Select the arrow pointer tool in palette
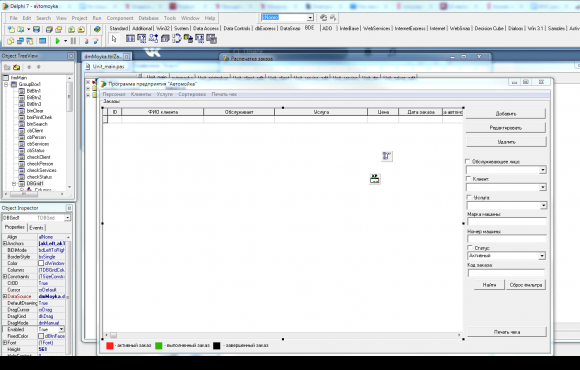This screenshot has width=580, height=370. point(114,38)
